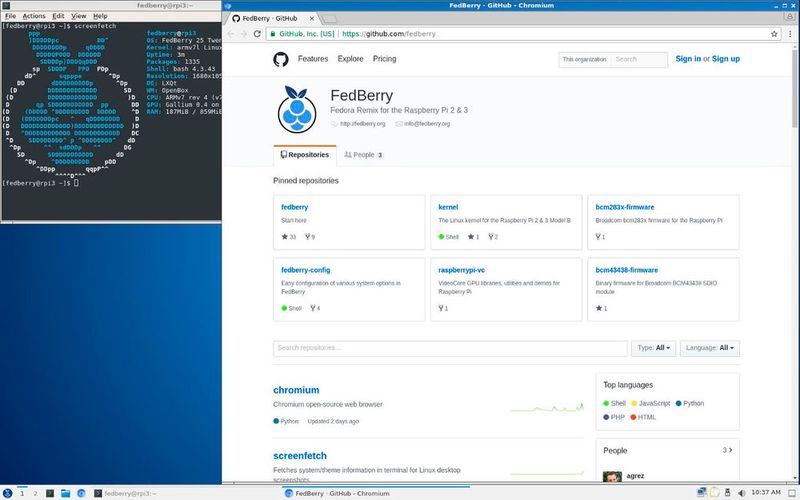Filter by JavaScript in Top languages

tap(651, 403)
